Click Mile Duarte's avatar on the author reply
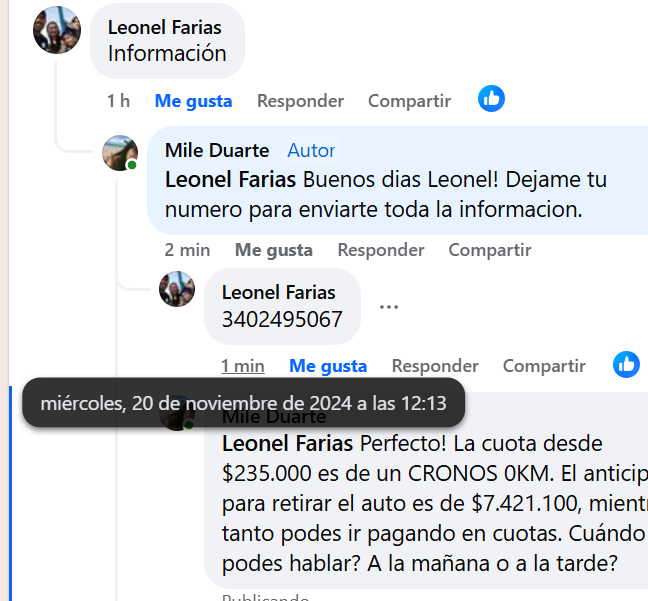Screen dimensions: 648x601 [x=121, y=153]
